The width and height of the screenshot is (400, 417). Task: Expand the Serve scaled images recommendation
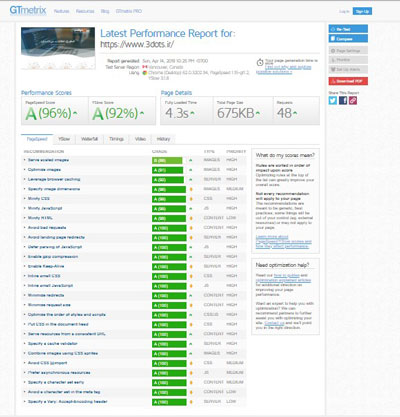point(48,160)
